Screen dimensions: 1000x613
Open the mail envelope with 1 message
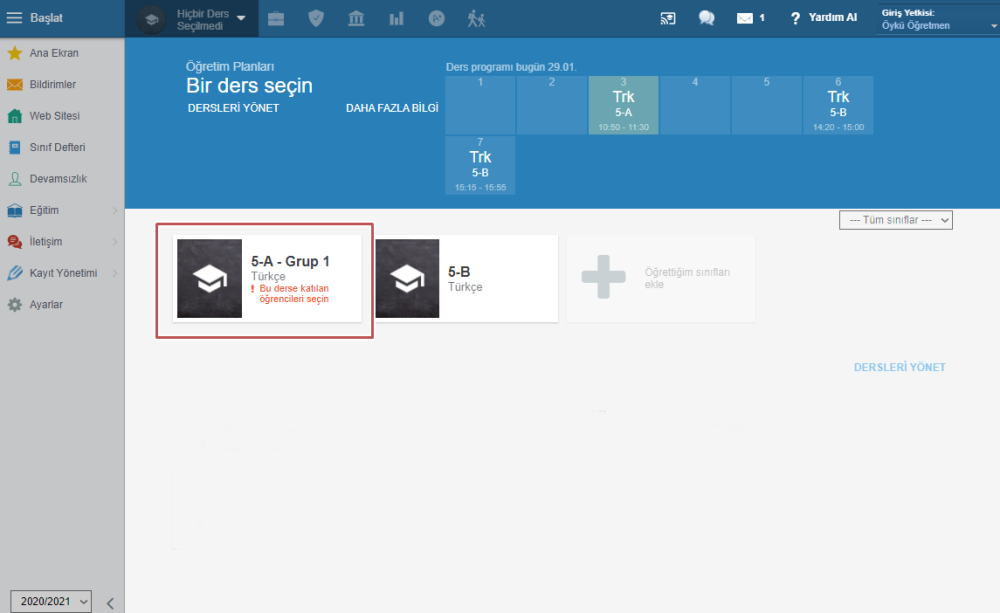(x=751, y=18)
